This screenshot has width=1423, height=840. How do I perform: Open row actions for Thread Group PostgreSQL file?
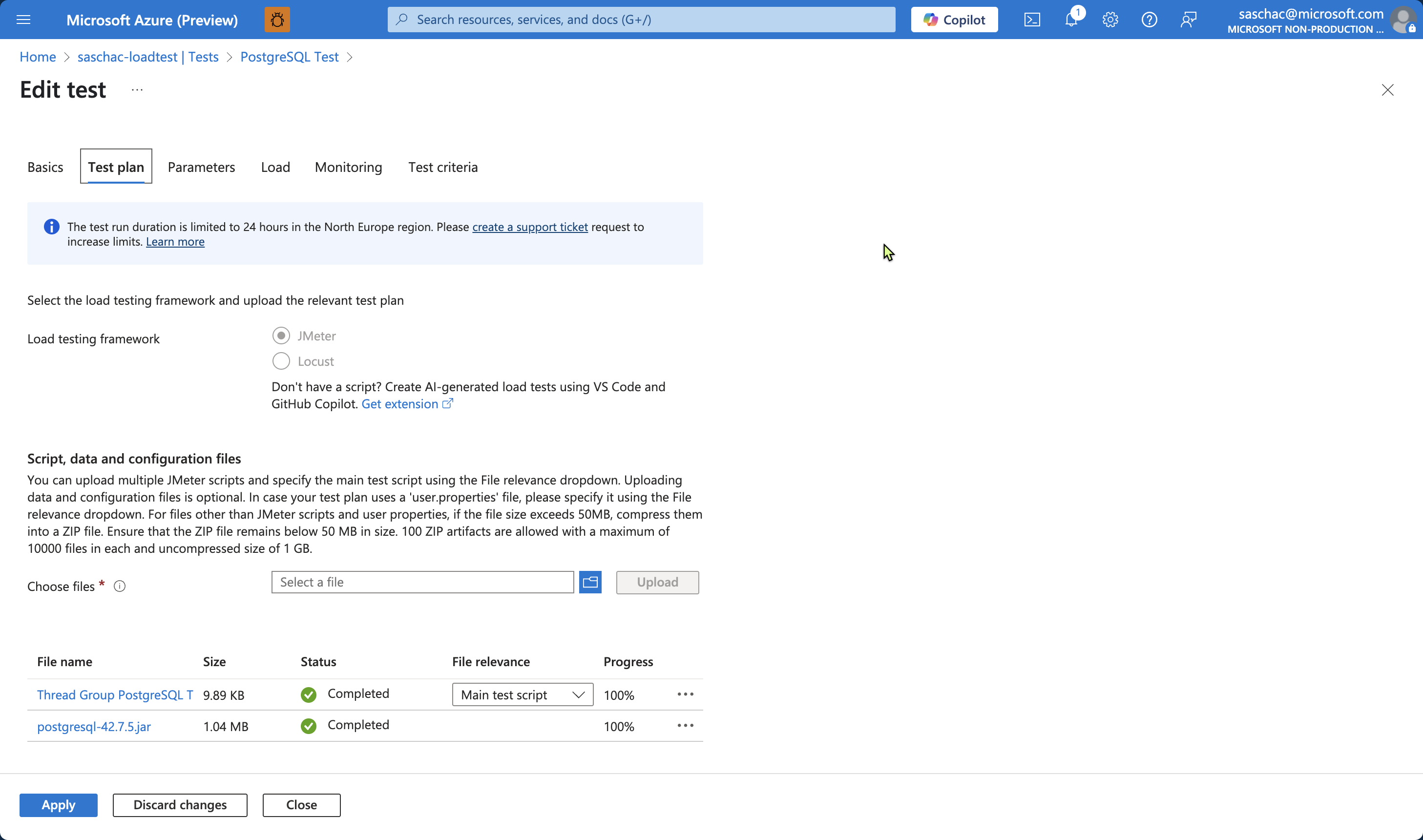(x=685, y=694)
